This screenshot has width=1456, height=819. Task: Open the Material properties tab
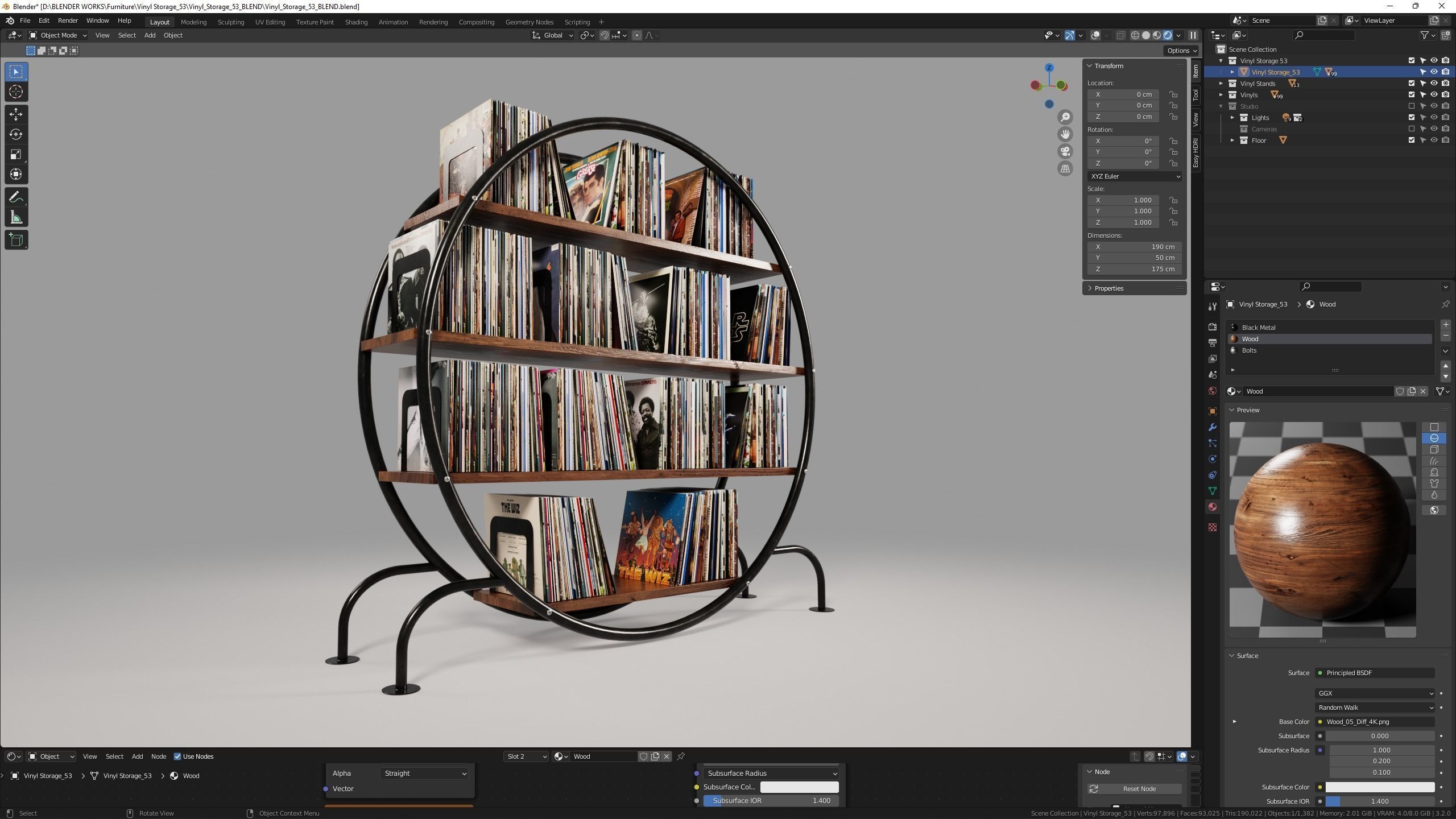[1213, 507]
